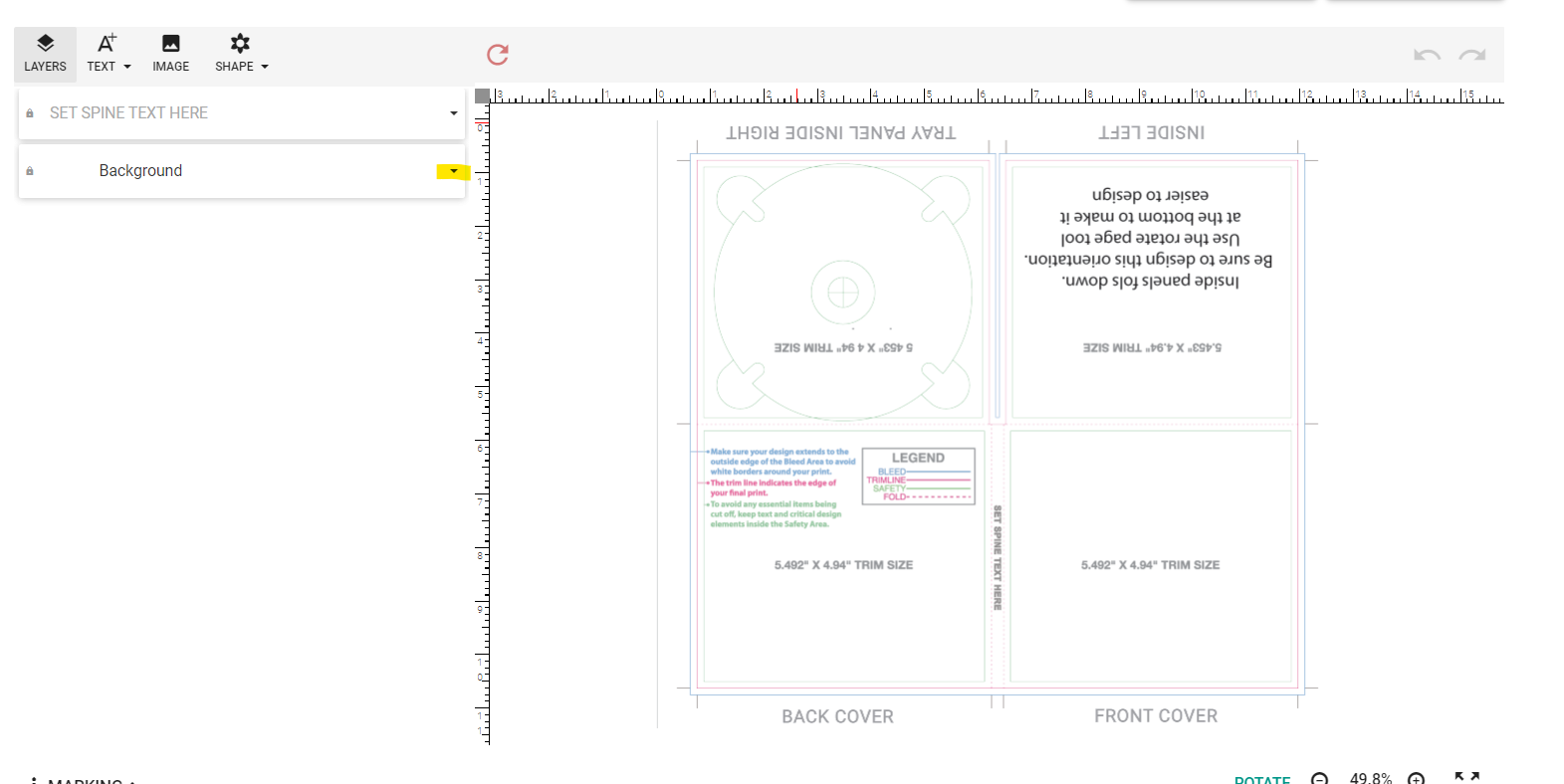Screen dimensions: 1564x784
Task: Enter fullscreen with expand arrows icon
Action: click(x=1466, y=777)
